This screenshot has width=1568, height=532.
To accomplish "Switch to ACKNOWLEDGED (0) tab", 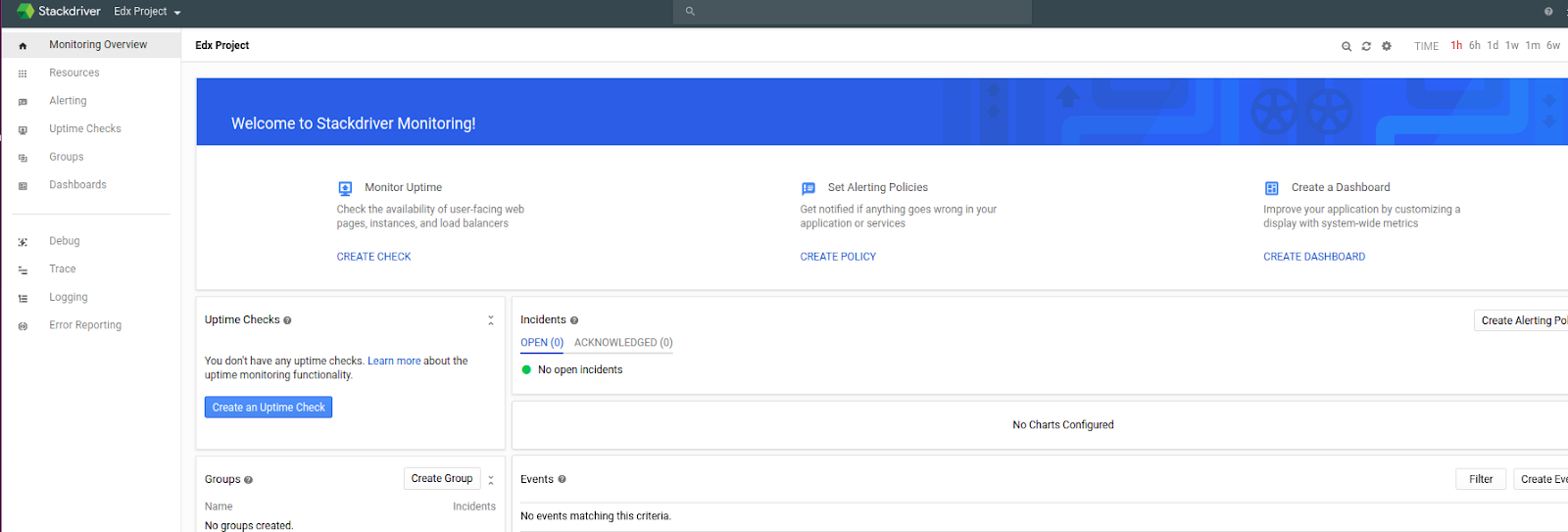I will coord(623,343).
